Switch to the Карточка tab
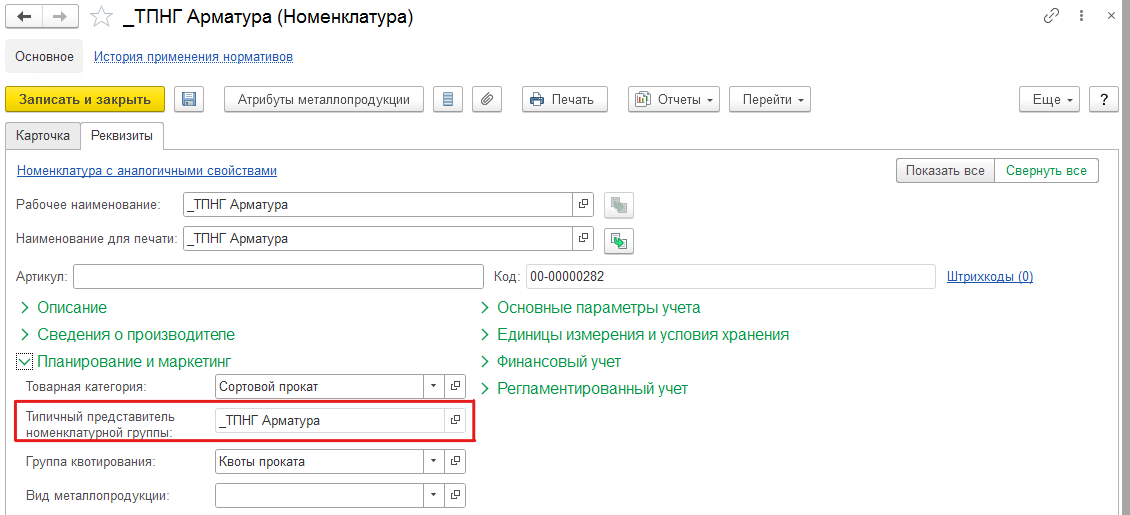 point(43,135)
